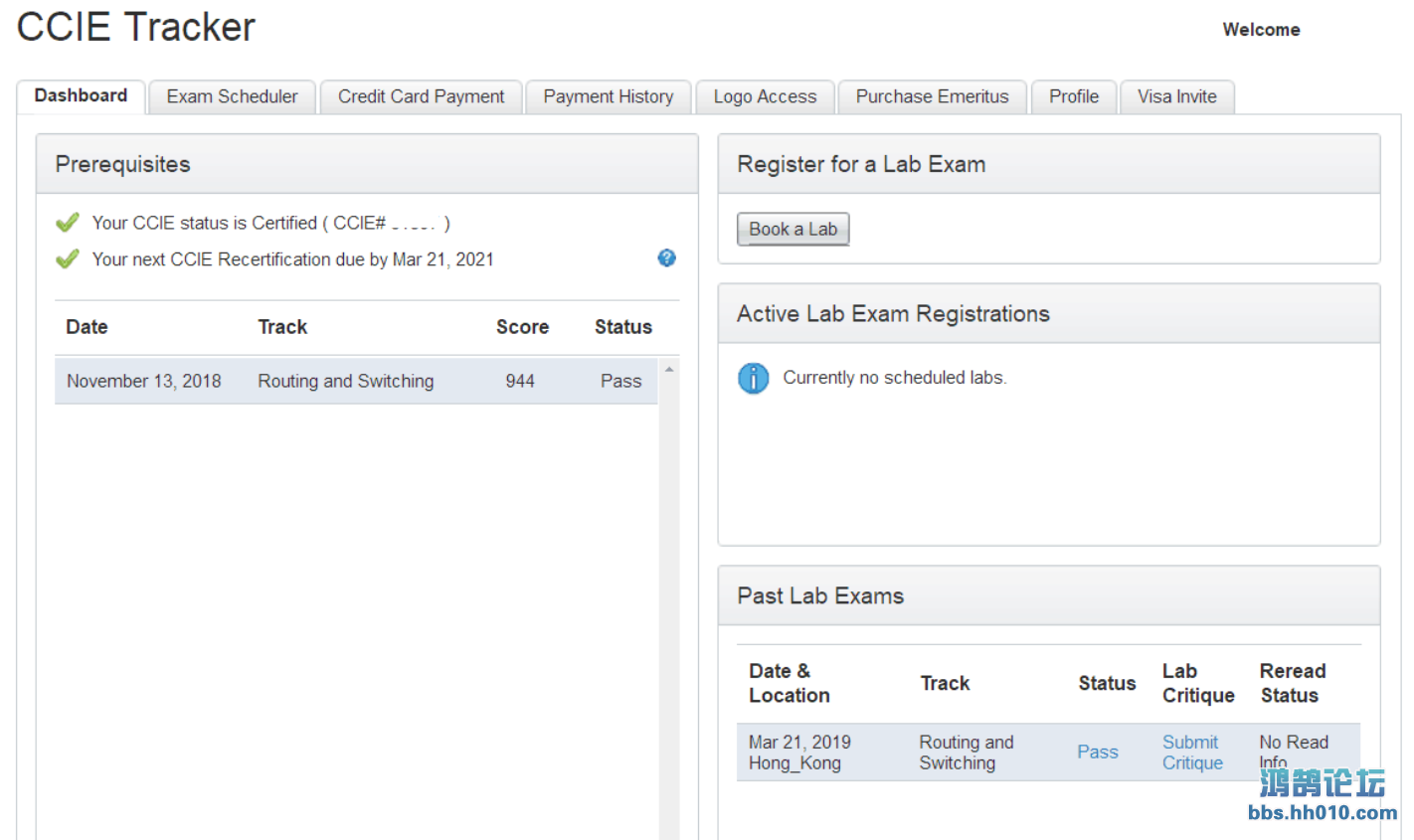This screenshot has height=840, width=1414.
Task: Click the Your CCIE status is Certified line
Action: (270, 223)
